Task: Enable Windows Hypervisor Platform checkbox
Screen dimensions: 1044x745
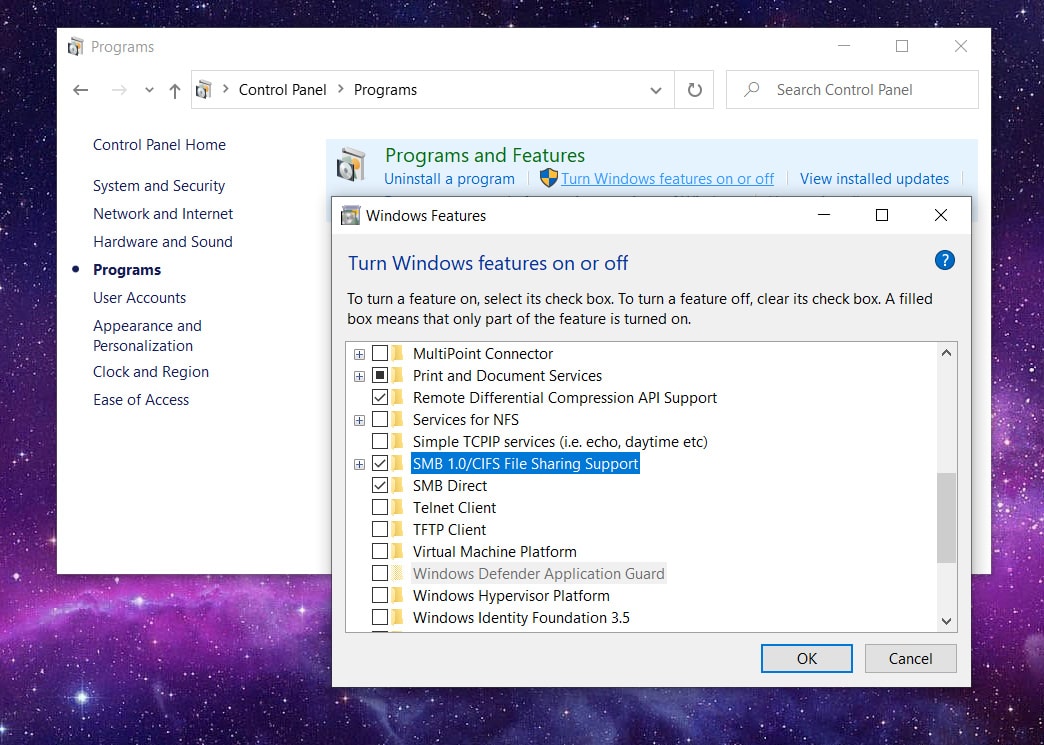Action: (x=380, y=595)
